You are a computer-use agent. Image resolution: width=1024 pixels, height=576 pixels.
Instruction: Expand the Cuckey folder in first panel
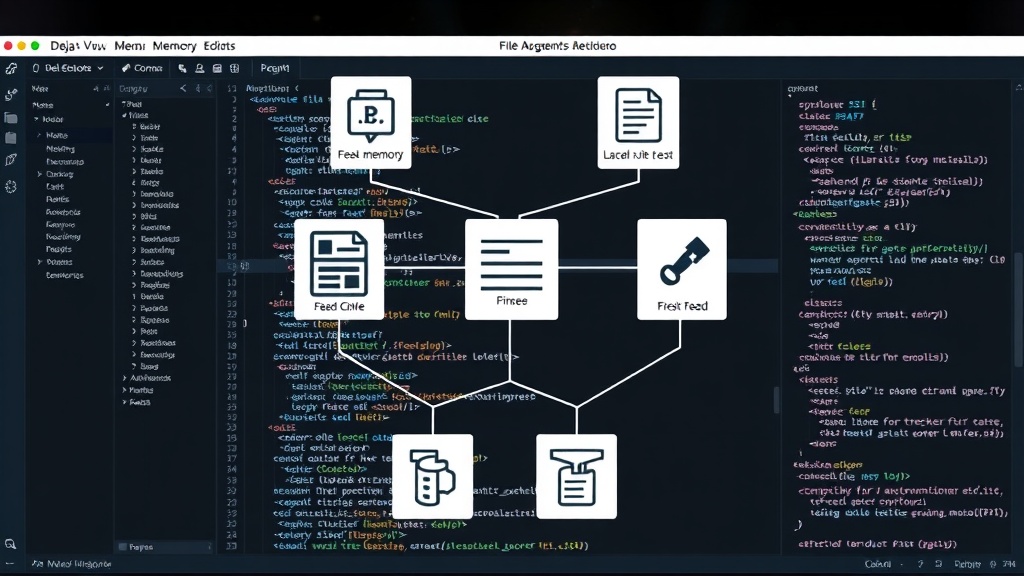(x=40, y=174)
